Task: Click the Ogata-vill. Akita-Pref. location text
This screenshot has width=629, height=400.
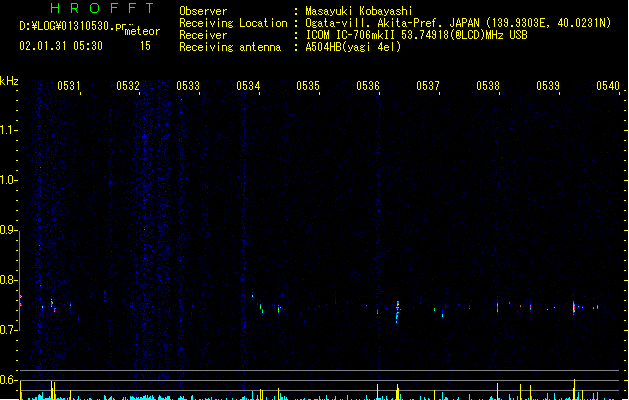Action: click(458, 23)
